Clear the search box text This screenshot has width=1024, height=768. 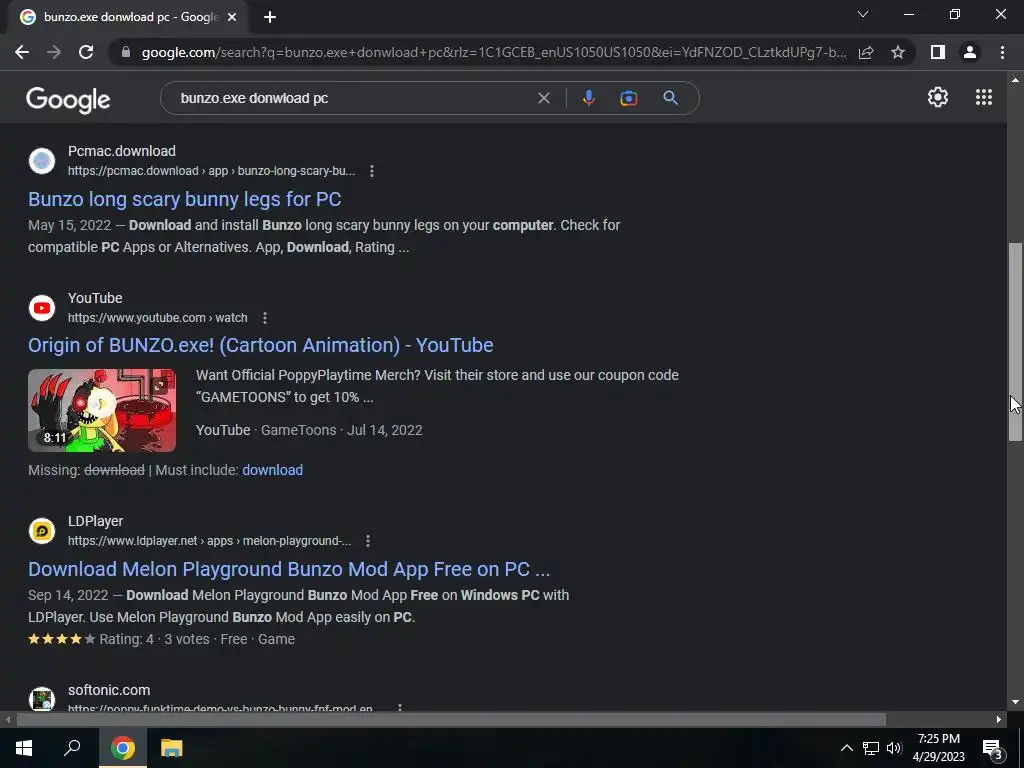click(x=543, y=98)
